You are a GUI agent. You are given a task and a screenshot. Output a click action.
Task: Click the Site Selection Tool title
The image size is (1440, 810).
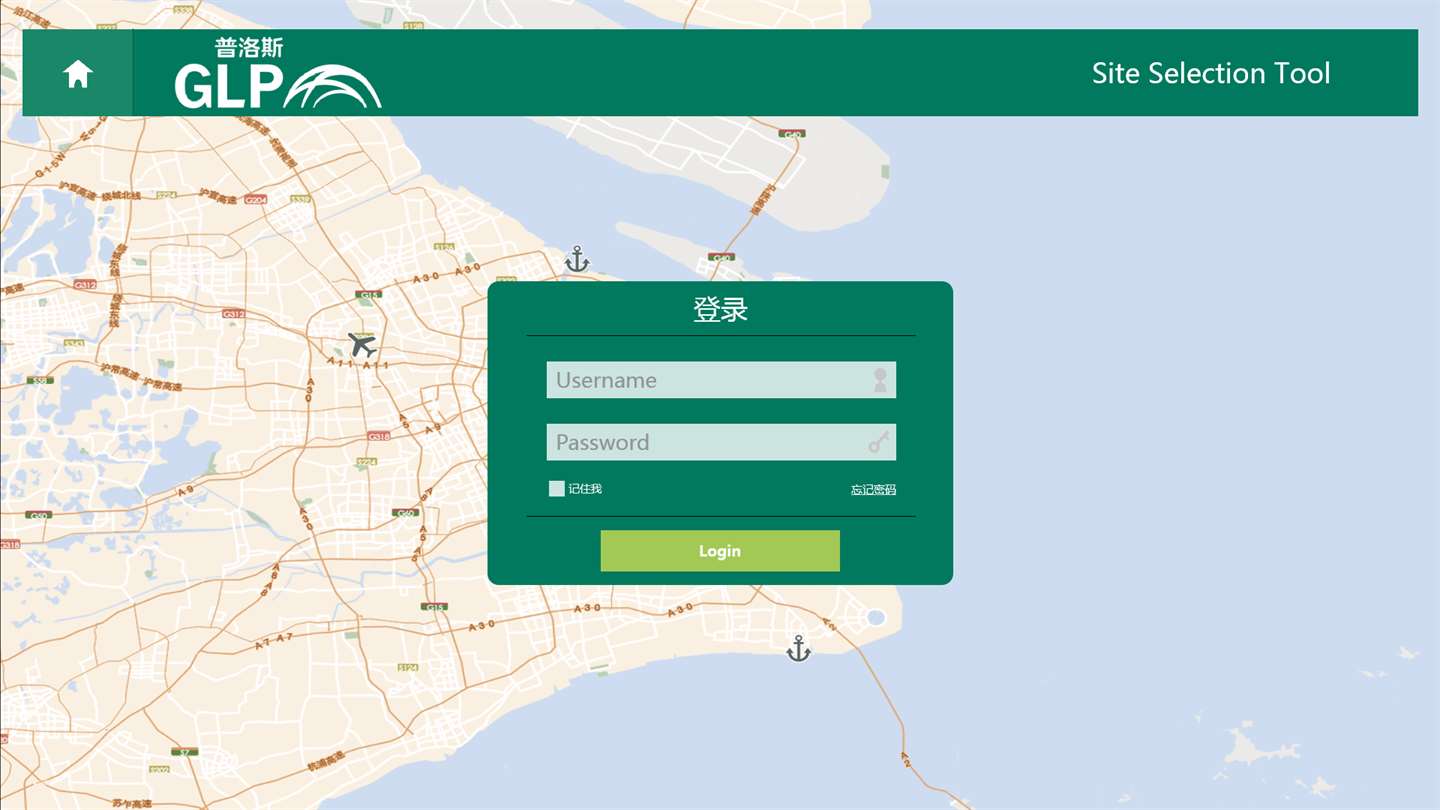click(x=1211, y=73)
